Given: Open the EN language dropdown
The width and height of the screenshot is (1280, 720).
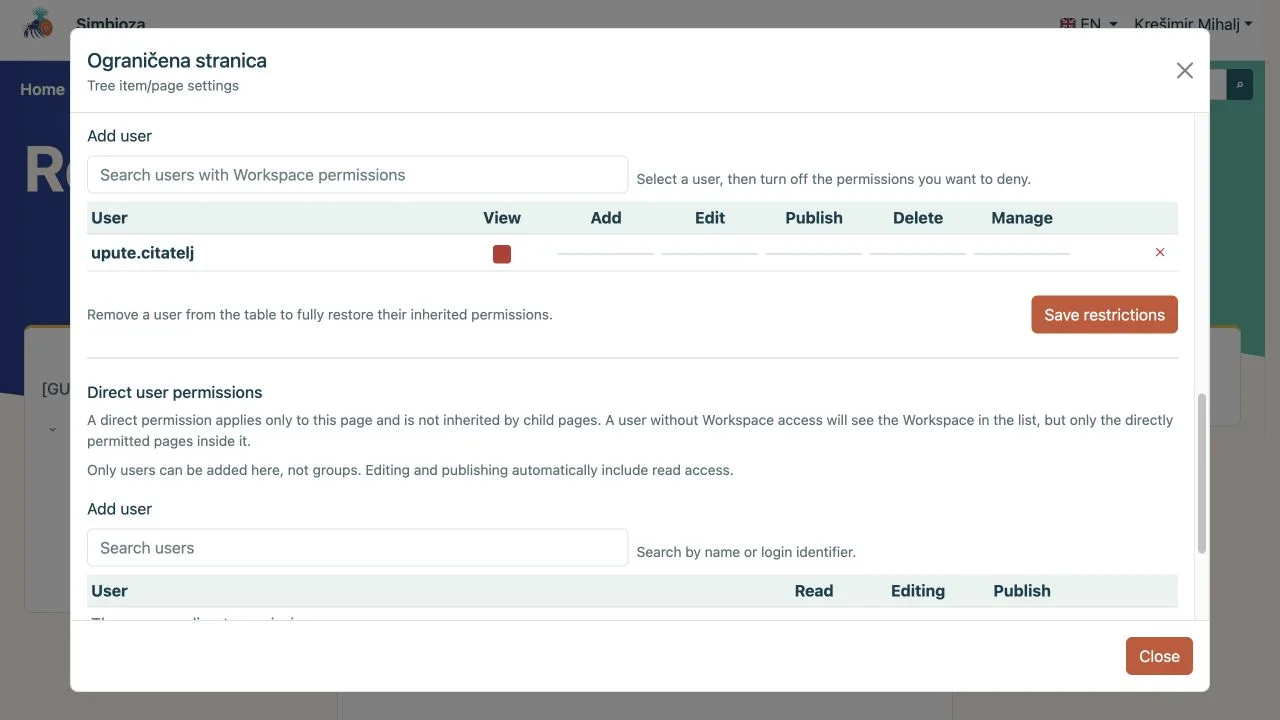Looking at the screenshot, I should pos(1089,24).
